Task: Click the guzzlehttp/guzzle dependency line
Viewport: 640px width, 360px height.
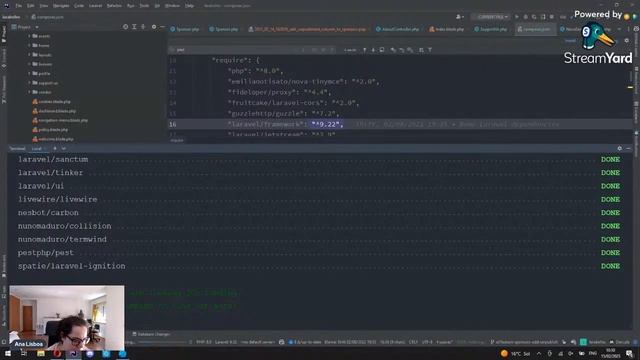Action: click(x=283, y=113)
